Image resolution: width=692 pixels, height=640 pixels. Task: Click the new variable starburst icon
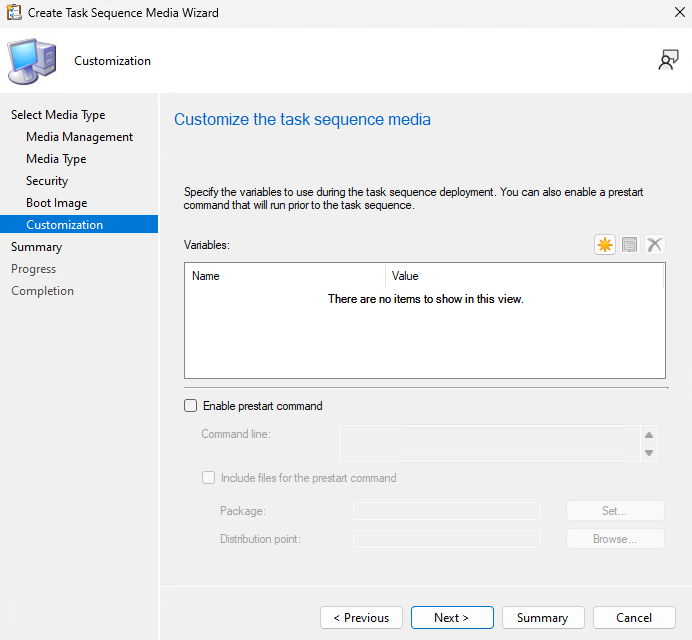point(605,245)
